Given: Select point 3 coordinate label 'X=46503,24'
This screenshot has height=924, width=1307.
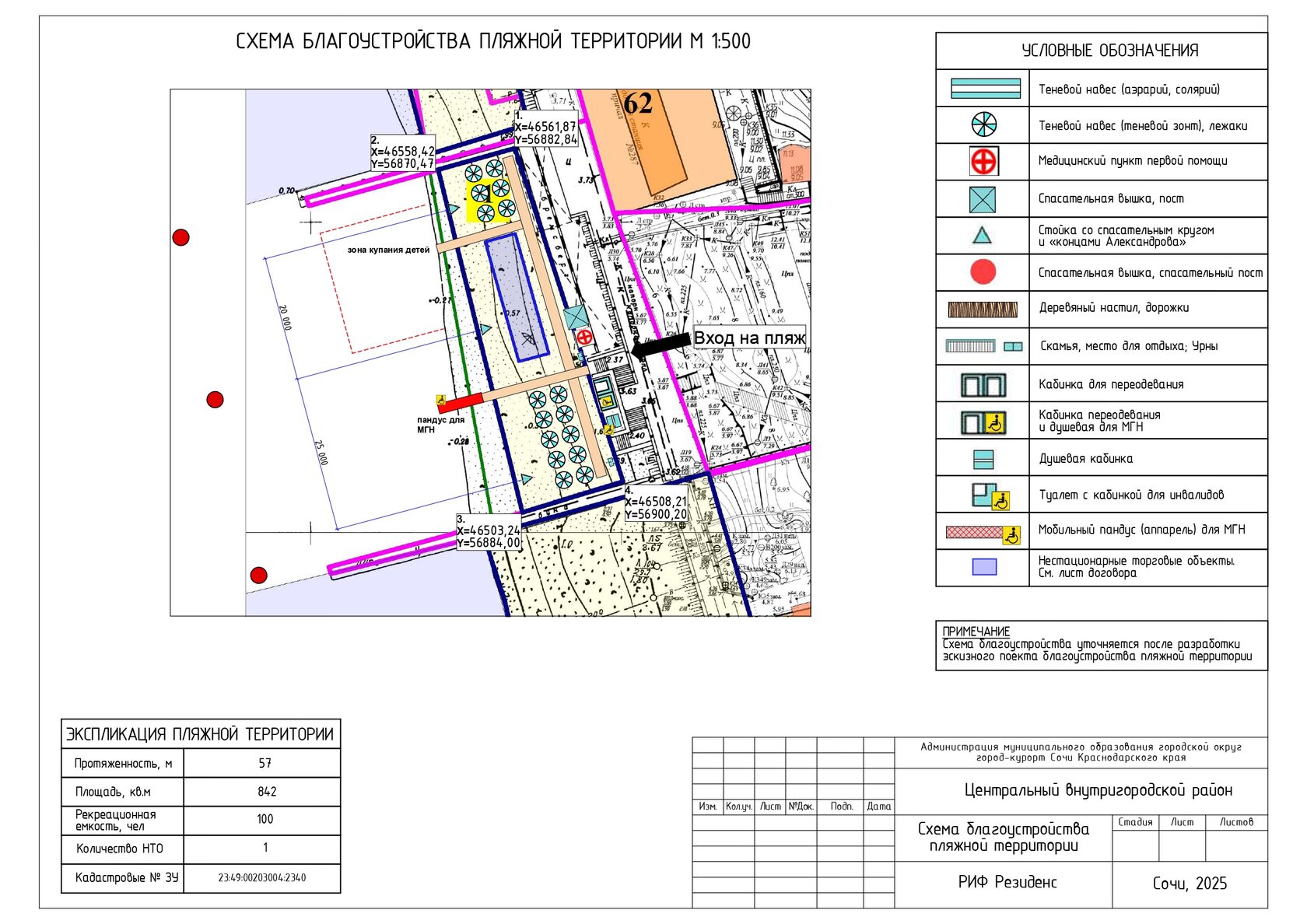Looking at the screenshot, I should coord(488,530).
